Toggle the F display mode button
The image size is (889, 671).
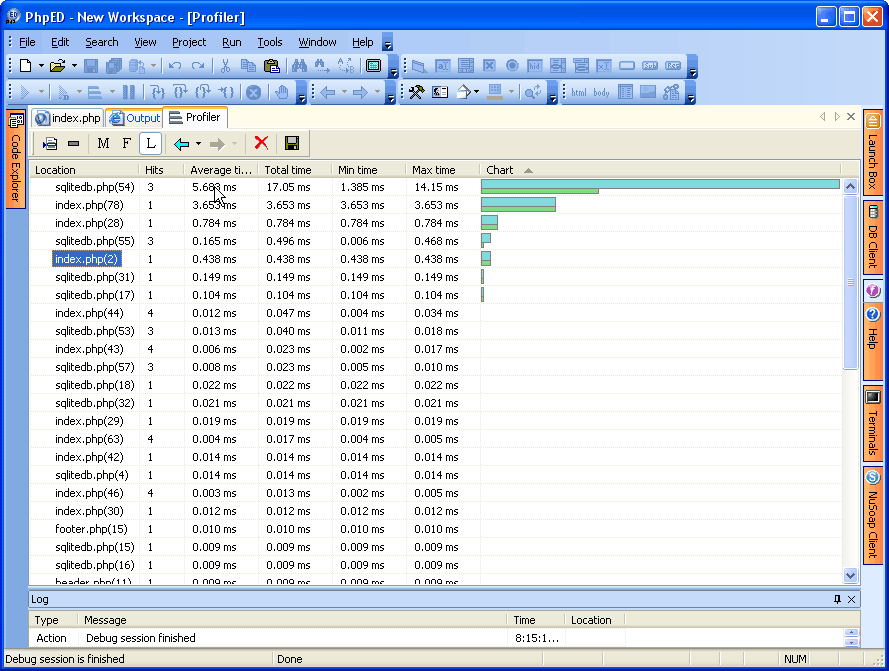pos(127,143)
